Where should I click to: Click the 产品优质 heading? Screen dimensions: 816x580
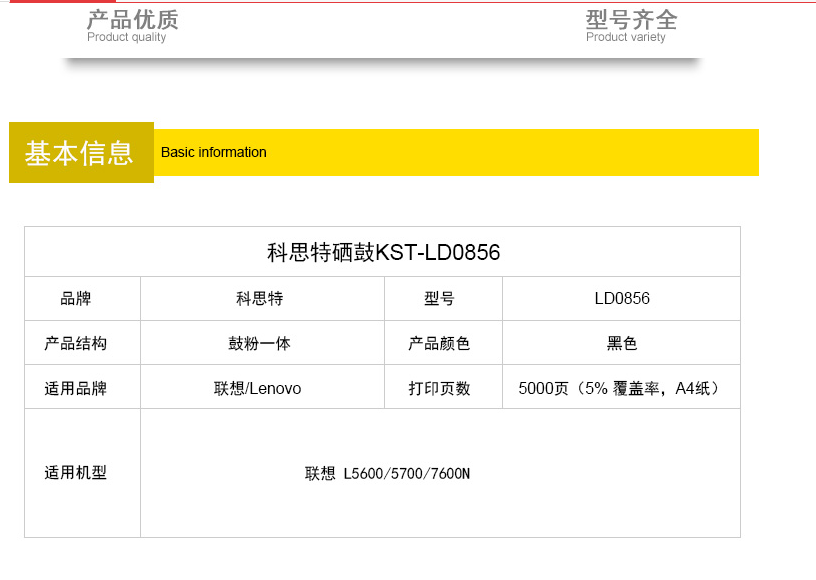point(132,20)
